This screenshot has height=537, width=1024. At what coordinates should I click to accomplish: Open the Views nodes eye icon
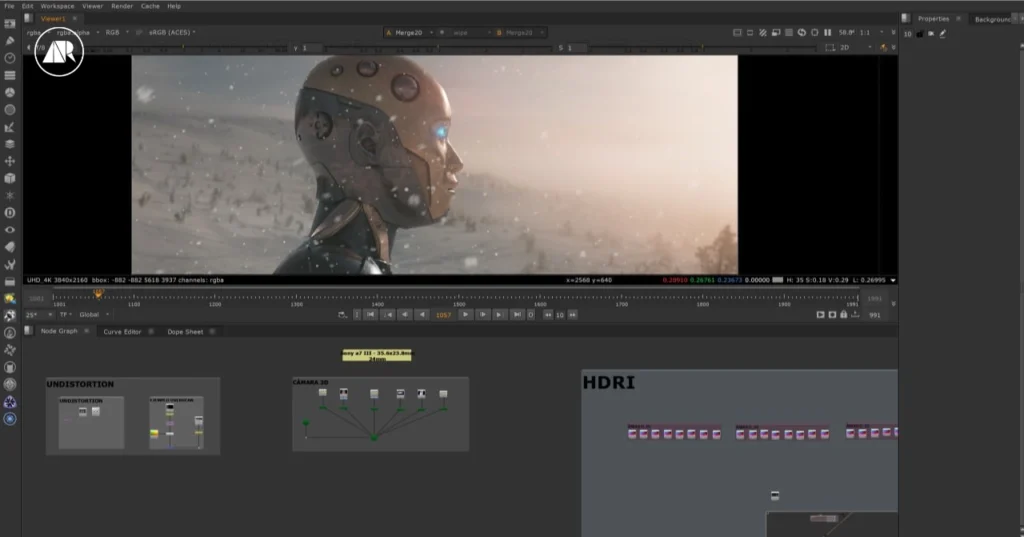[10, 229]
